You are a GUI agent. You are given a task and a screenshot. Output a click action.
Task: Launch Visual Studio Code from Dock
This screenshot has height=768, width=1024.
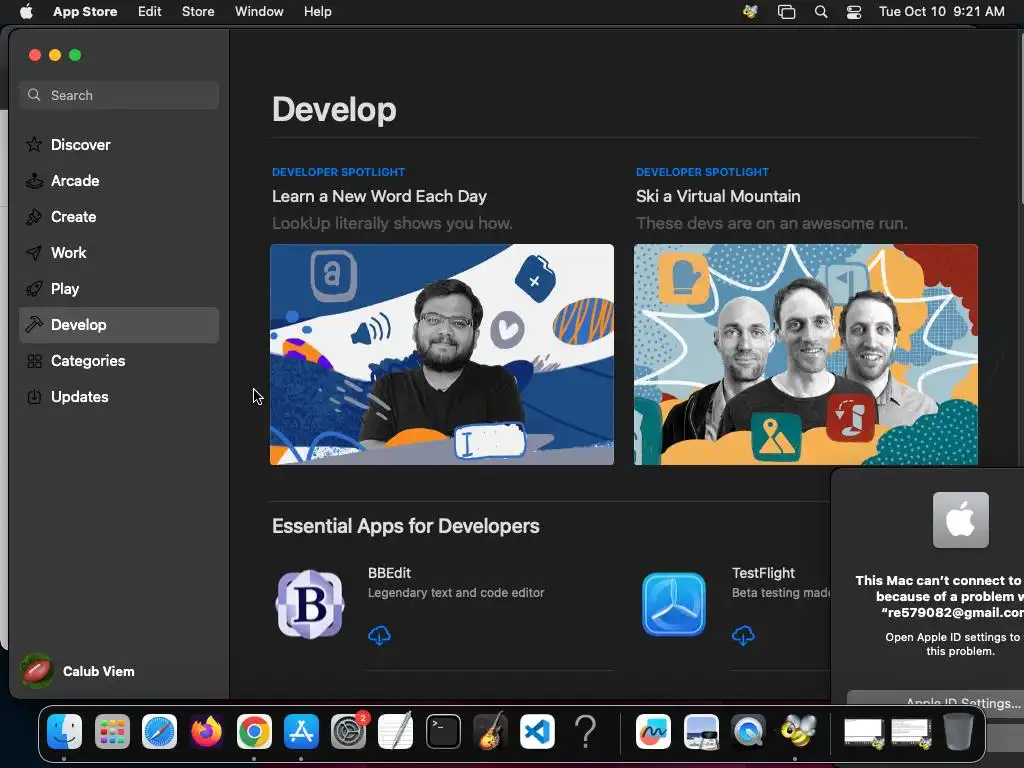point(537,731)
